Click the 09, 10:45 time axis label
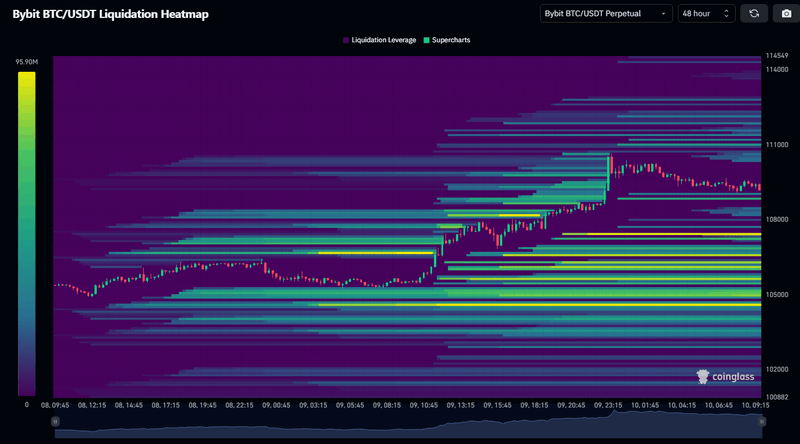The image size is (800, 444). coord(423,405)
